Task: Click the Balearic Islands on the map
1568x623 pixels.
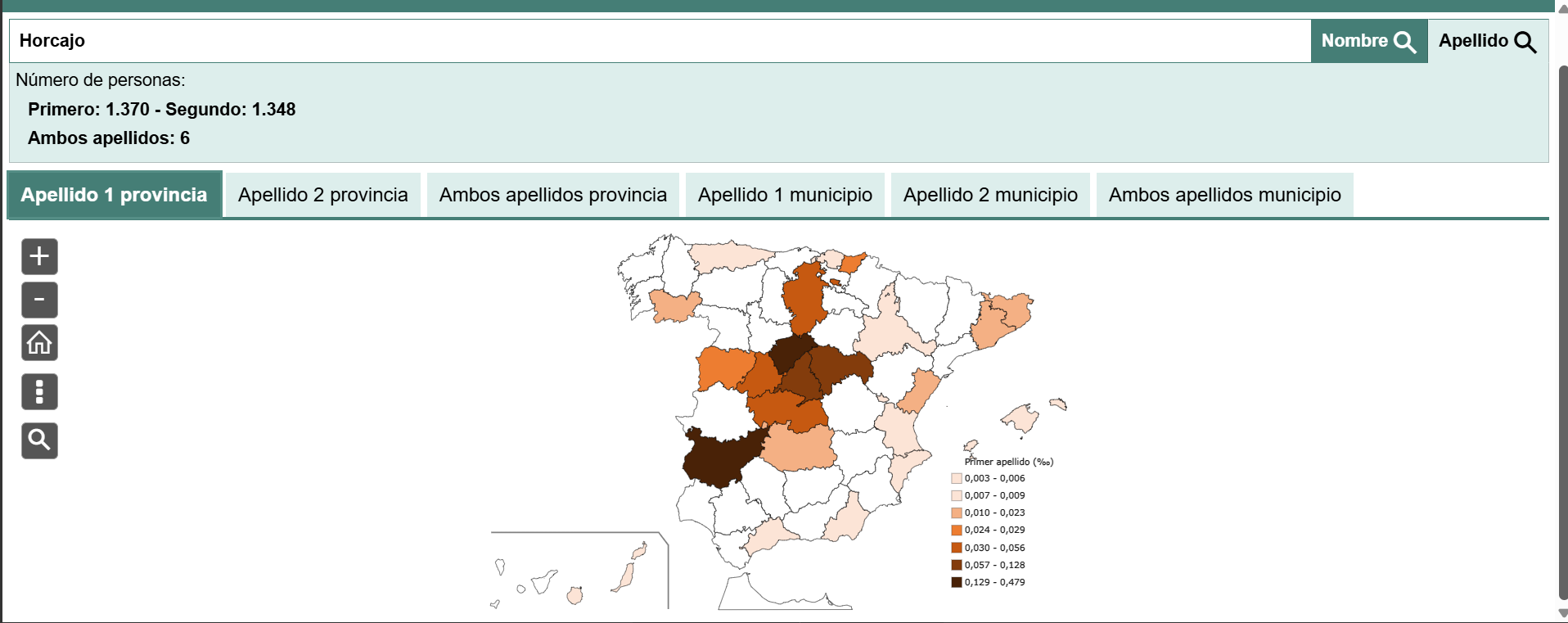Action: pyautogui.click(x=1021, y=418)
